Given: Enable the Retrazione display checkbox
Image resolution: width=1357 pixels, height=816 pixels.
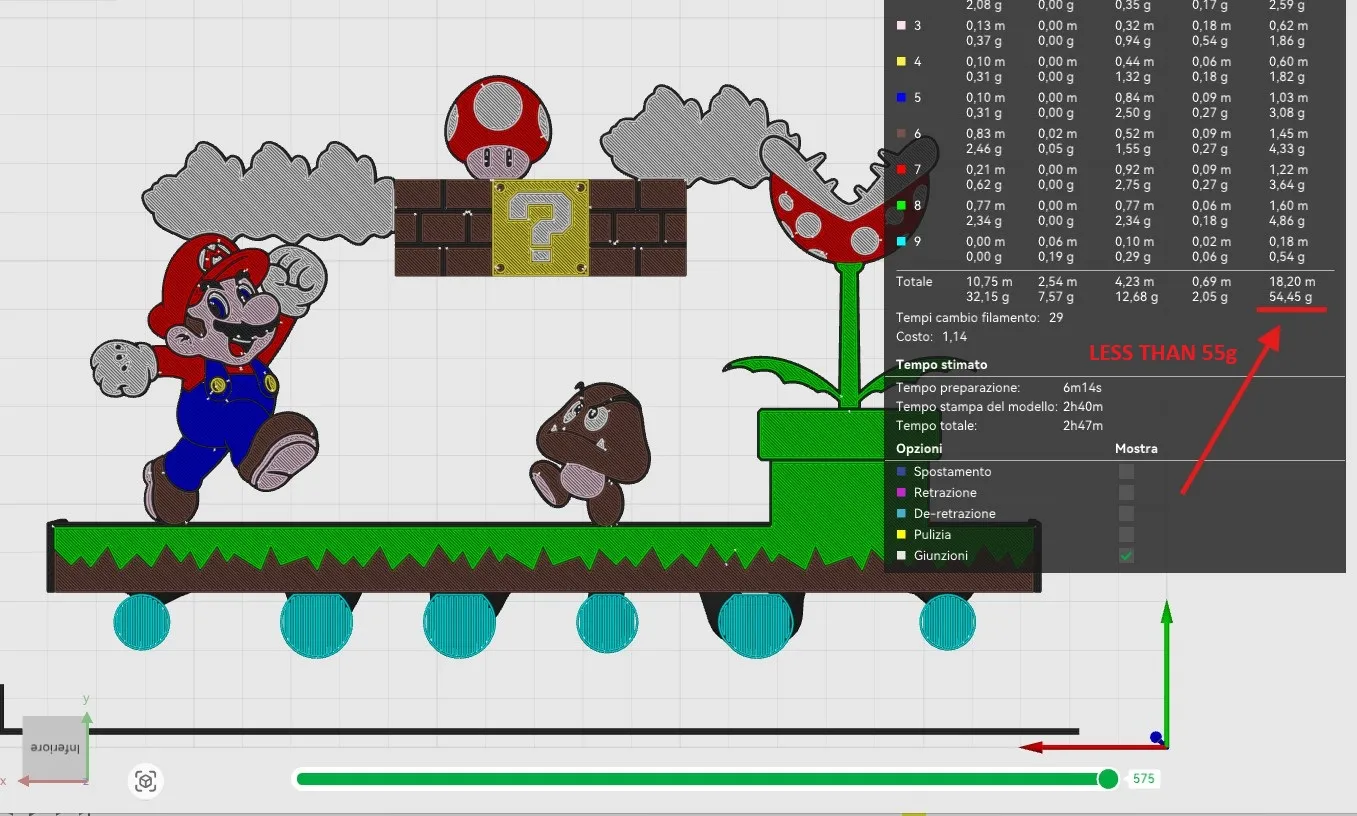Looking at the screenshot, I should click(1127, 492).
